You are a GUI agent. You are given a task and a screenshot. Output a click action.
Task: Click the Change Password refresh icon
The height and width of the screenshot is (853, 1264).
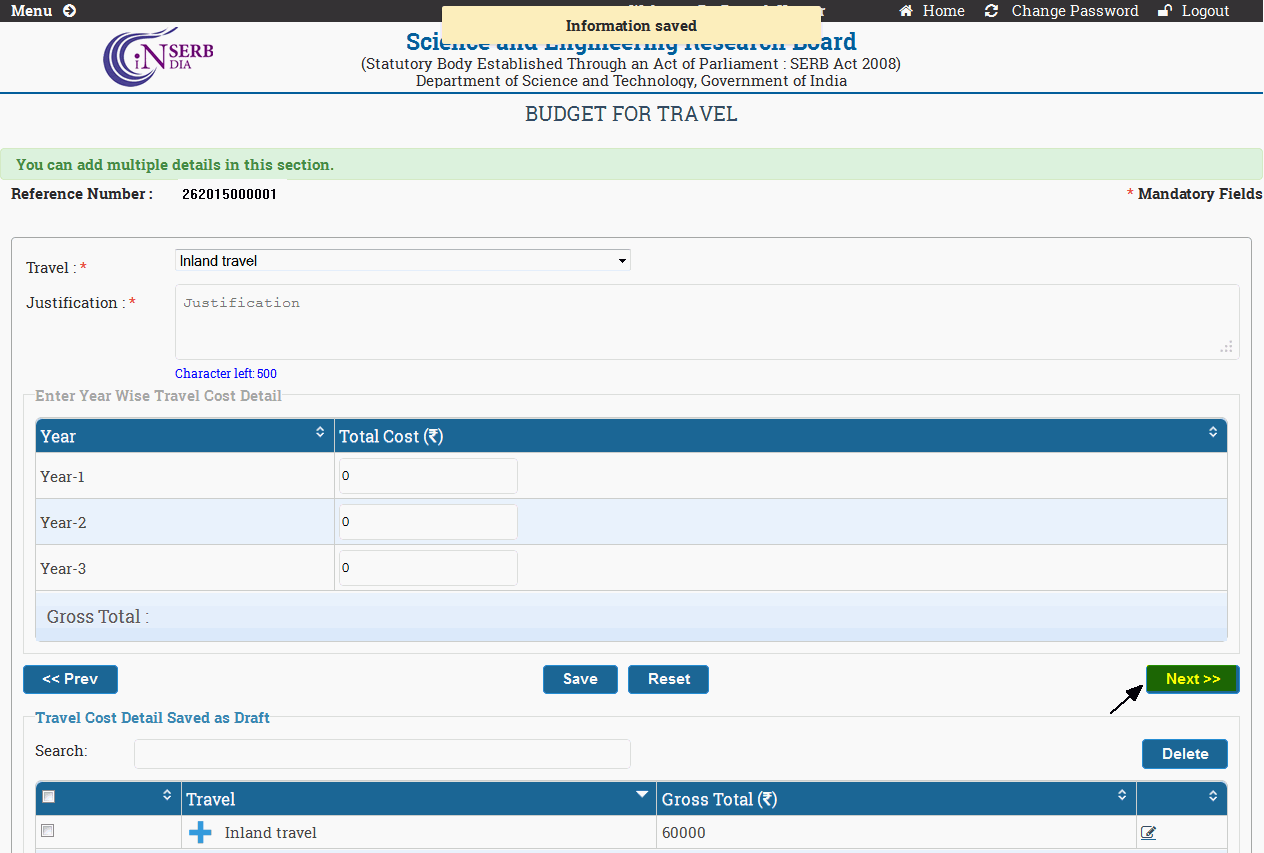tap(991, 11)
